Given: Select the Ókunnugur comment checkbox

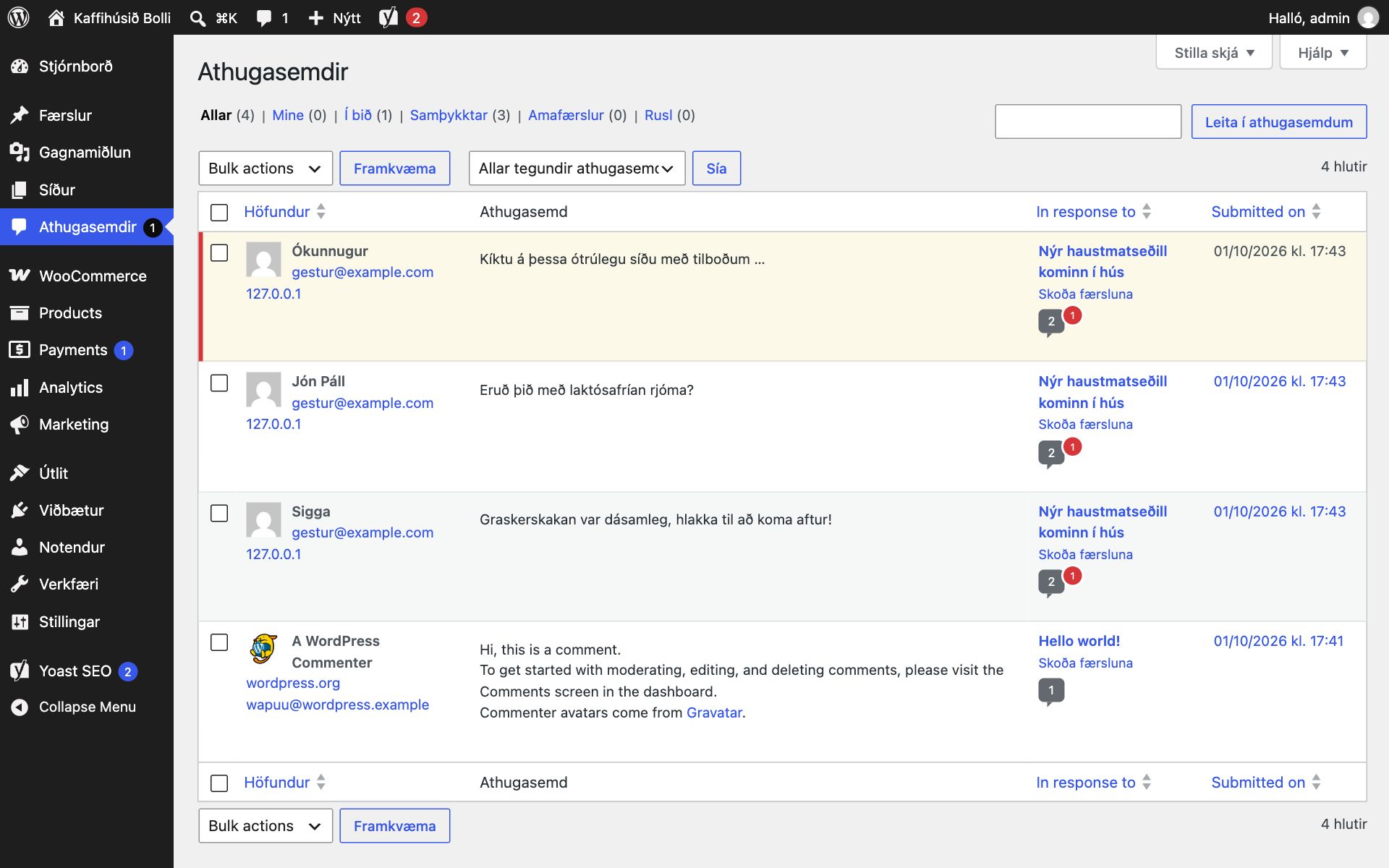Looking at the screenshot, I should click(x=219, y=252).
